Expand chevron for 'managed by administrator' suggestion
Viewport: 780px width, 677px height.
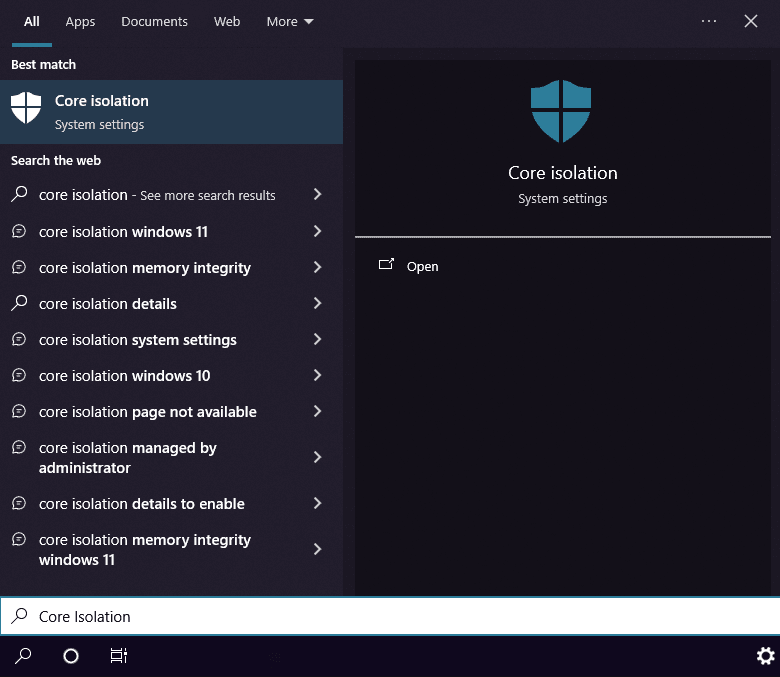coord(317,457)
